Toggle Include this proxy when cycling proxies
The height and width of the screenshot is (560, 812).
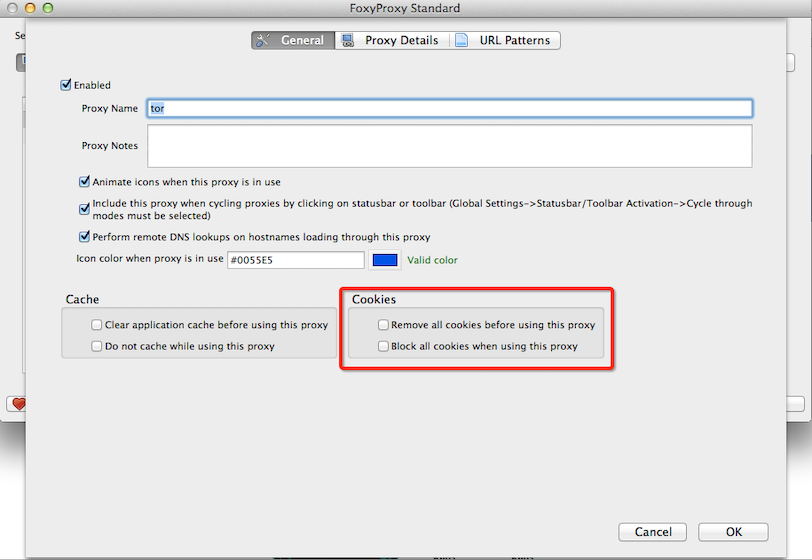tap(85, 210)
